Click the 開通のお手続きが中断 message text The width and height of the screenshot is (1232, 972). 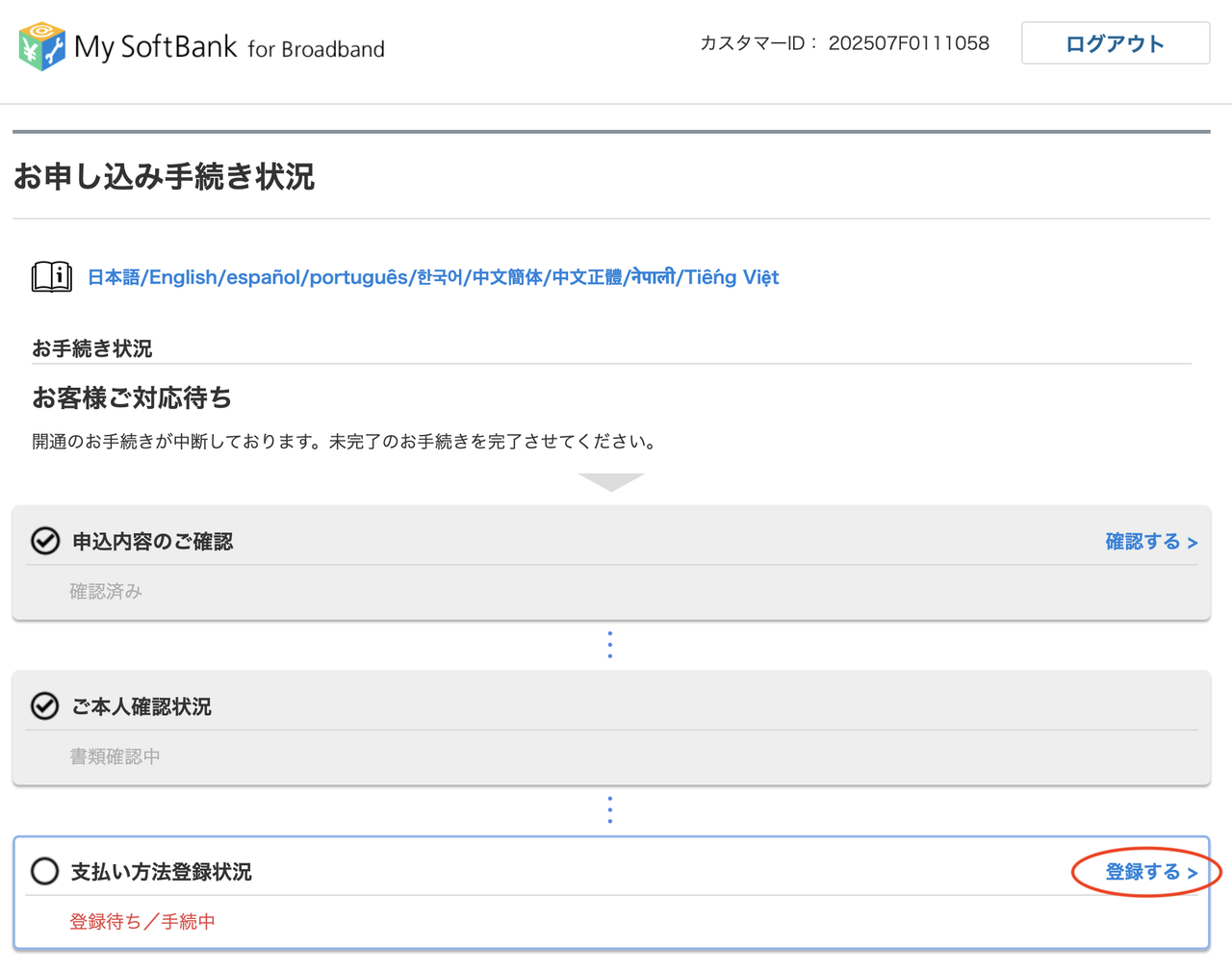coord(346,442)
